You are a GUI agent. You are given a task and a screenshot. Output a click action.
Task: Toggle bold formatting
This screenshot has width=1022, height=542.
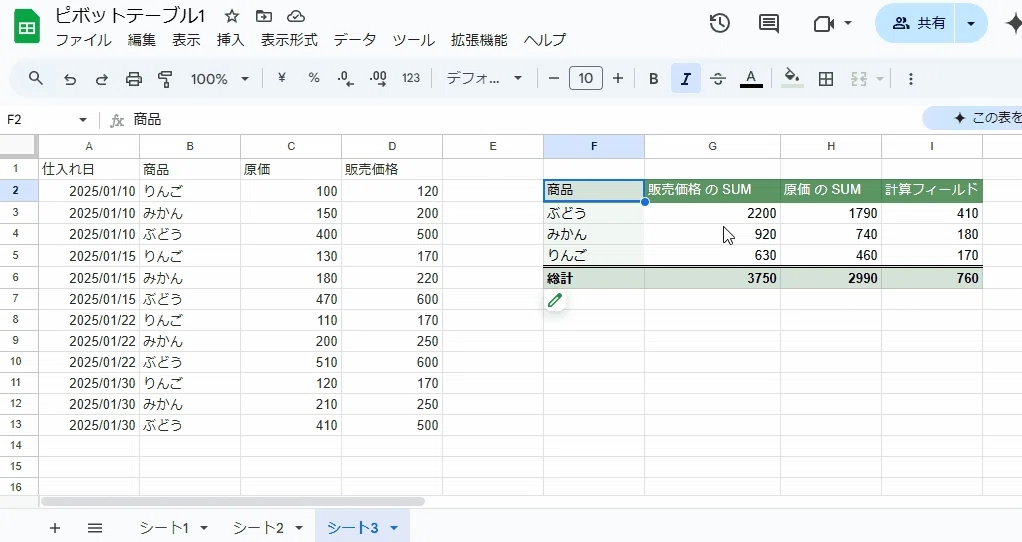pyautogui.click(x=654, y=79)
